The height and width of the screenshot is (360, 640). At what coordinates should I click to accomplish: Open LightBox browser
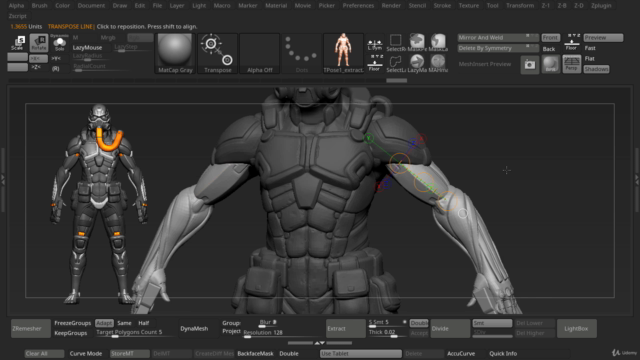(576, 329)
